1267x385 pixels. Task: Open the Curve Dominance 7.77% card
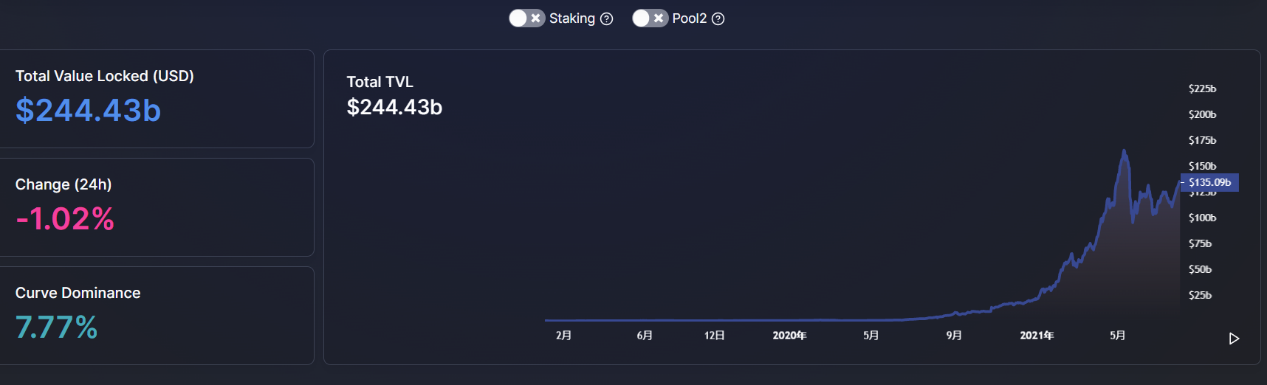(x=156, y=315)
